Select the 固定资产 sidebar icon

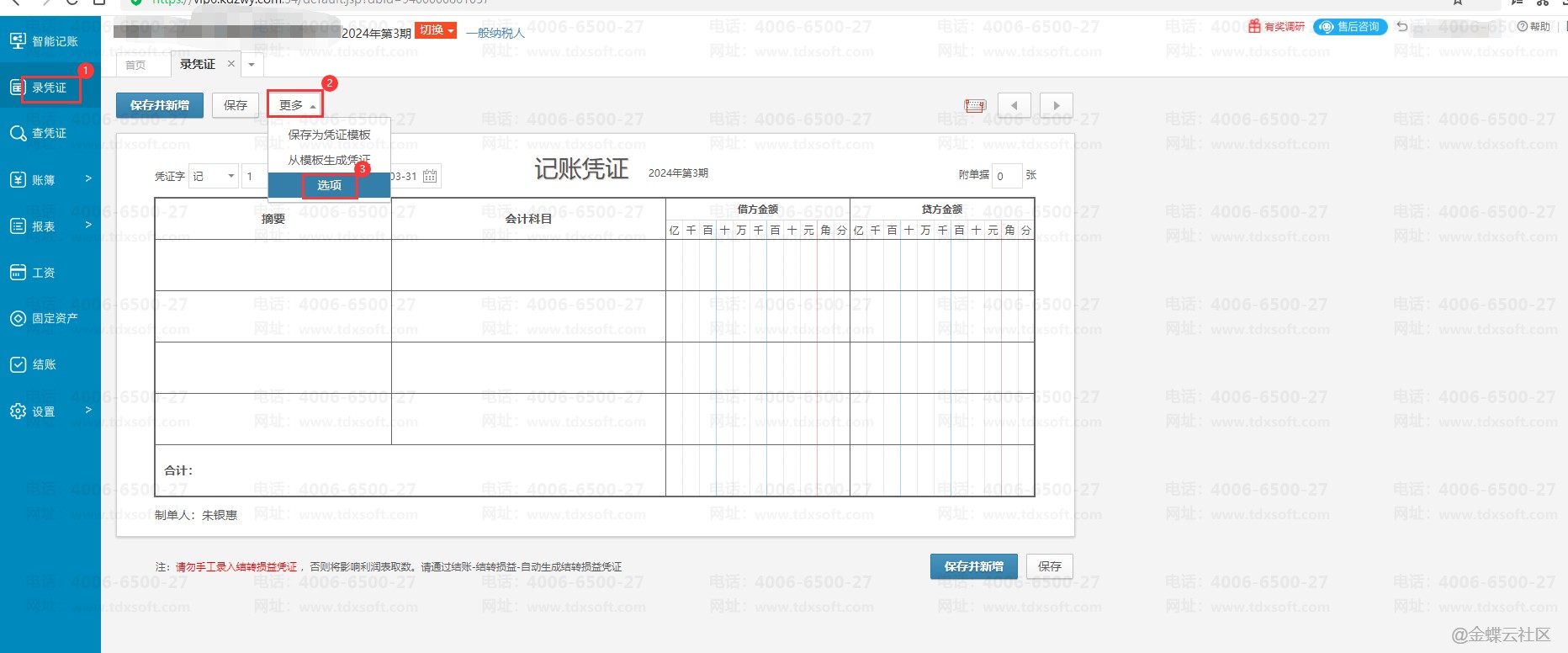tap(18, 318)
